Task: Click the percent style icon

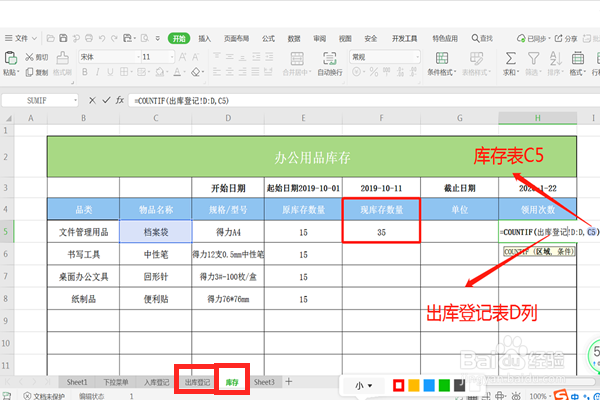Action: (x=374, y=72)
